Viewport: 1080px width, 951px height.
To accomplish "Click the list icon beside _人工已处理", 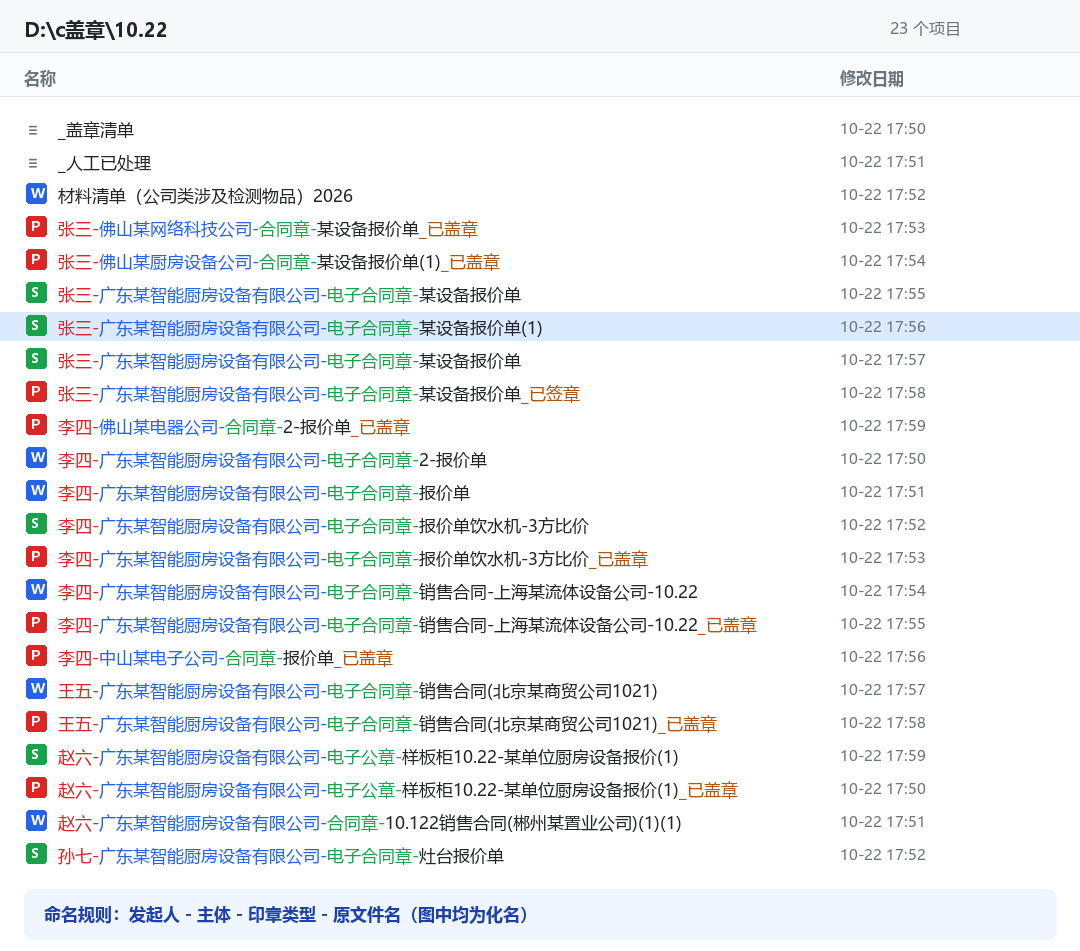I will pyautogui.click(x=33, y=163).
